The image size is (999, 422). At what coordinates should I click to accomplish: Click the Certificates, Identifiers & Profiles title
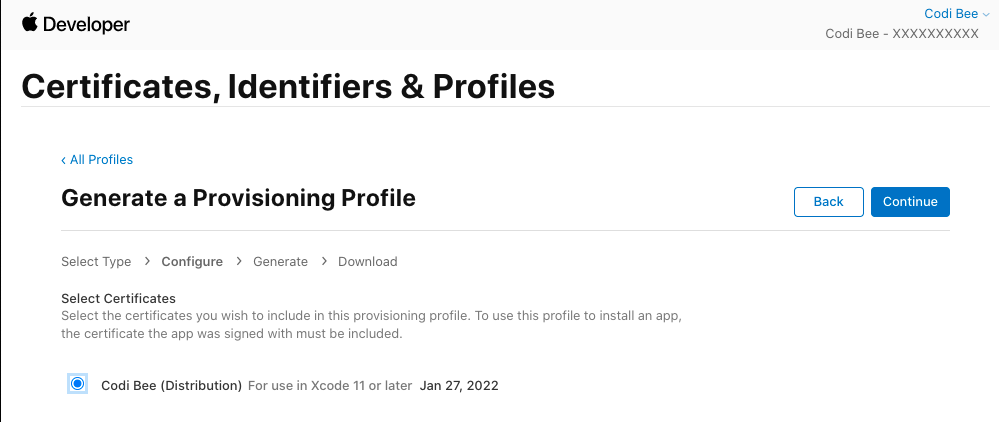pyautogui.click(x=288, y=86)
